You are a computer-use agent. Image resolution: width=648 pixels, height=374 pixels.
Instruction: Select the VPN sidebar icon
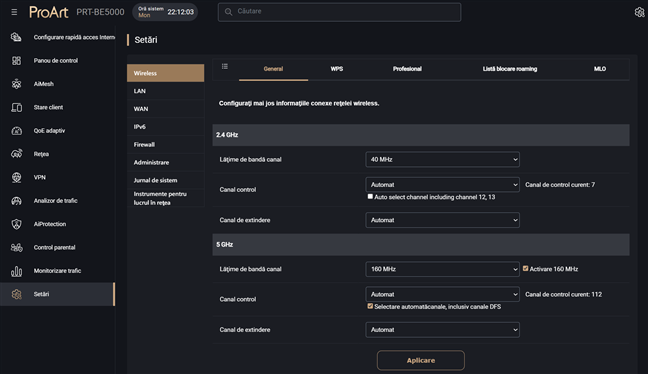click(x=16, y=177)
